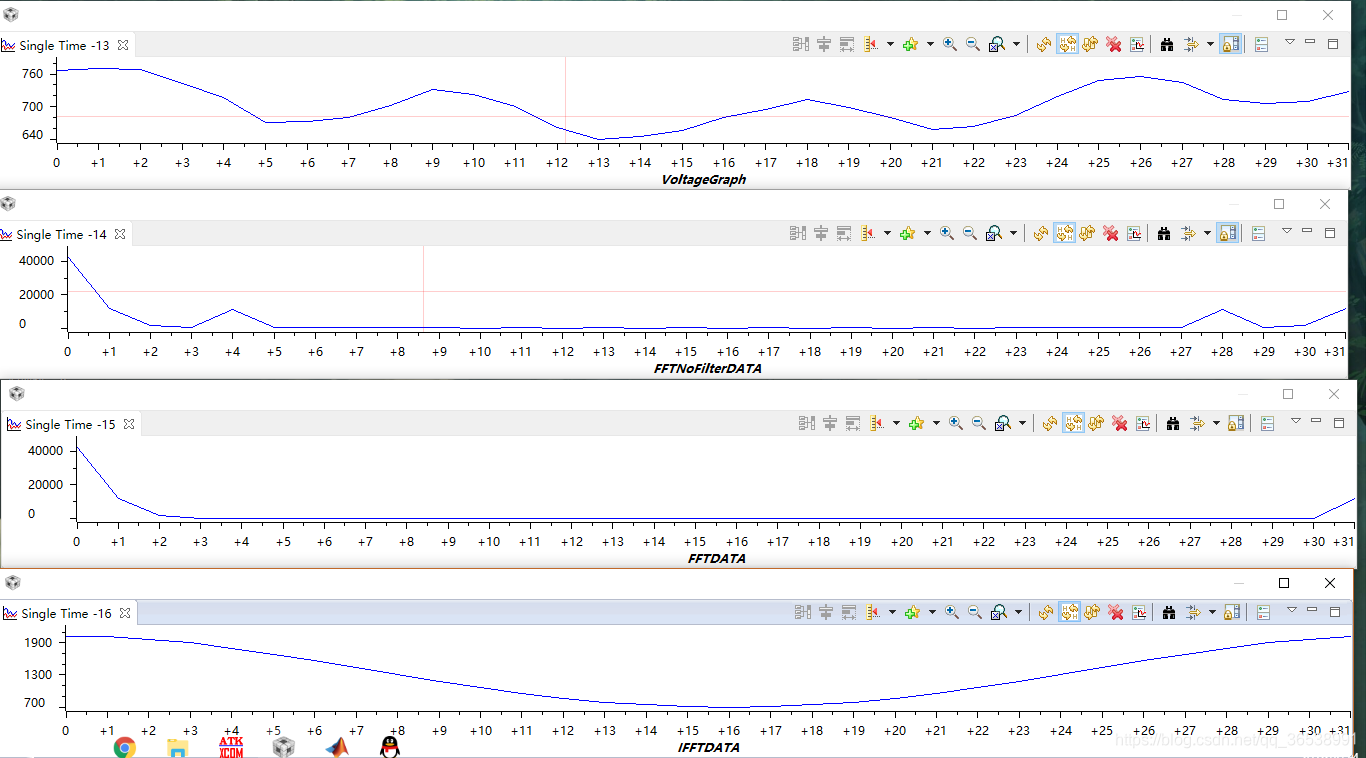Screen dimensions: 1366x758
Task: Open reset zoom dropdown arrow in Single Time -13
Action: pyautogui.click(x=1017, y=45)
